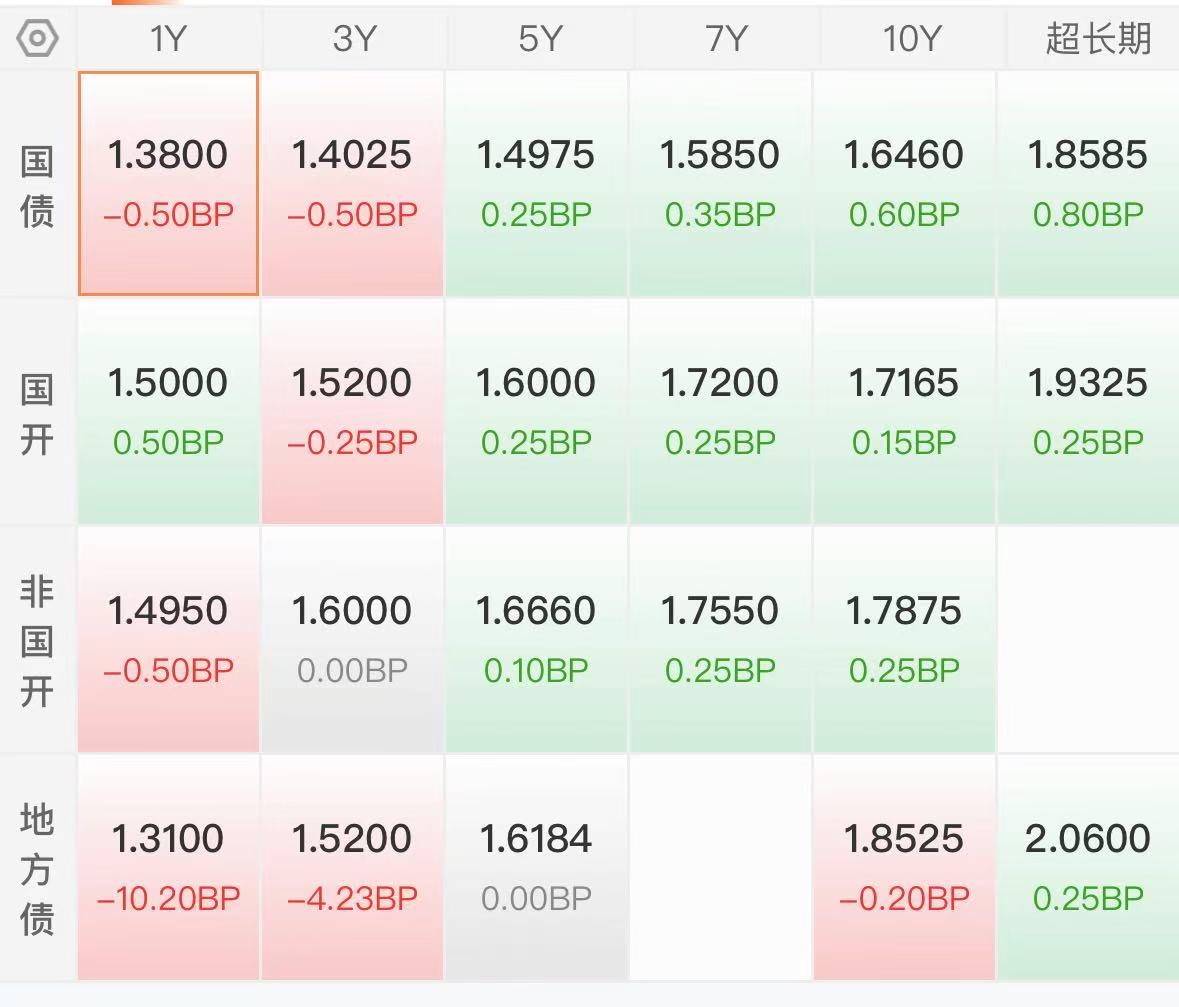Select the 1Y column header
The width and height of the screenshot is (1179, 1007).
point(168,38)
